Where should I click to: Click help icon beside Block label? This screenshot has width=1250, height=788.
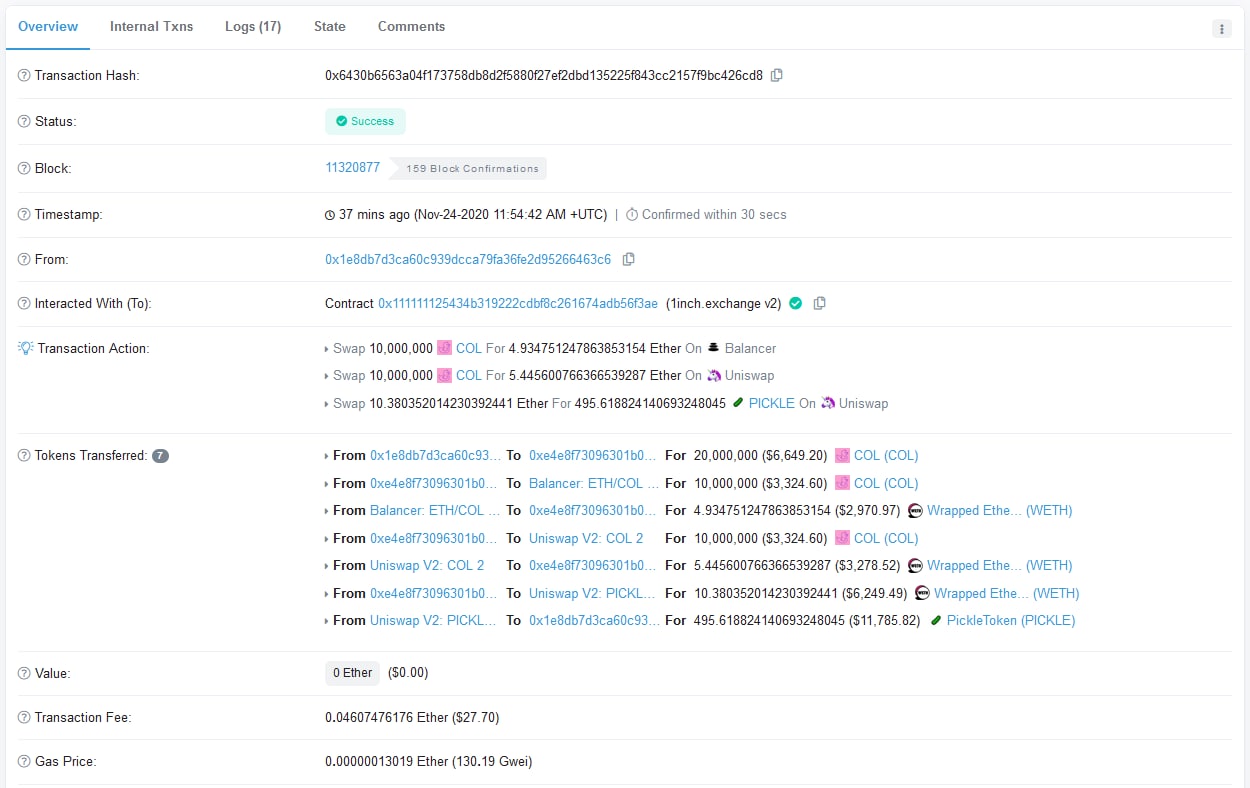24,169
